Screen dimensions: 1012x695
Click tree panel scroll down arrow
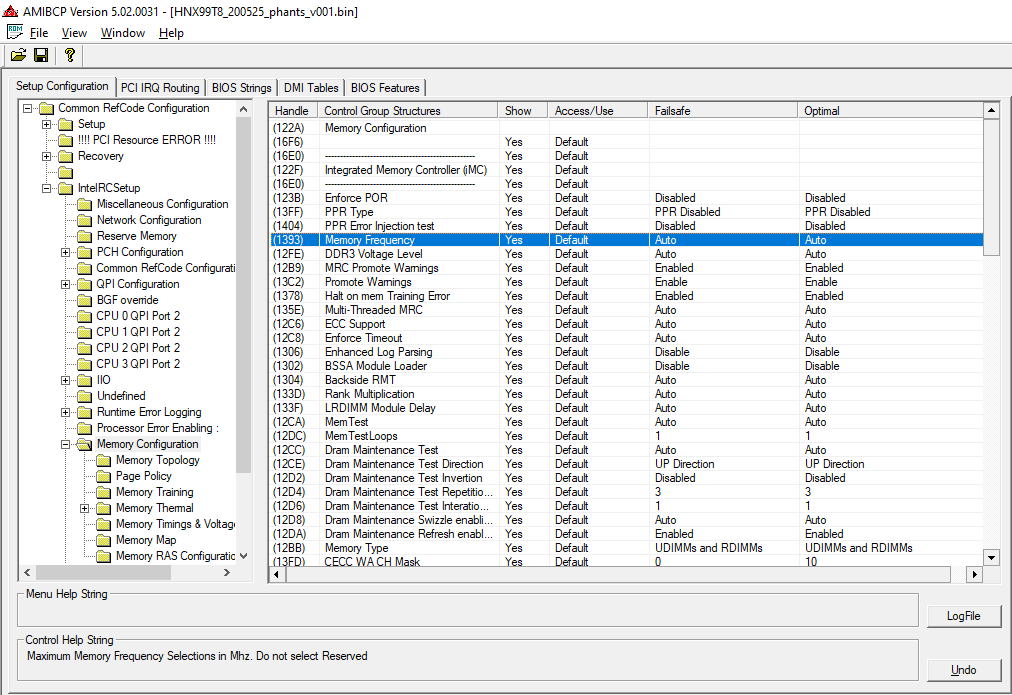(243, 556)
